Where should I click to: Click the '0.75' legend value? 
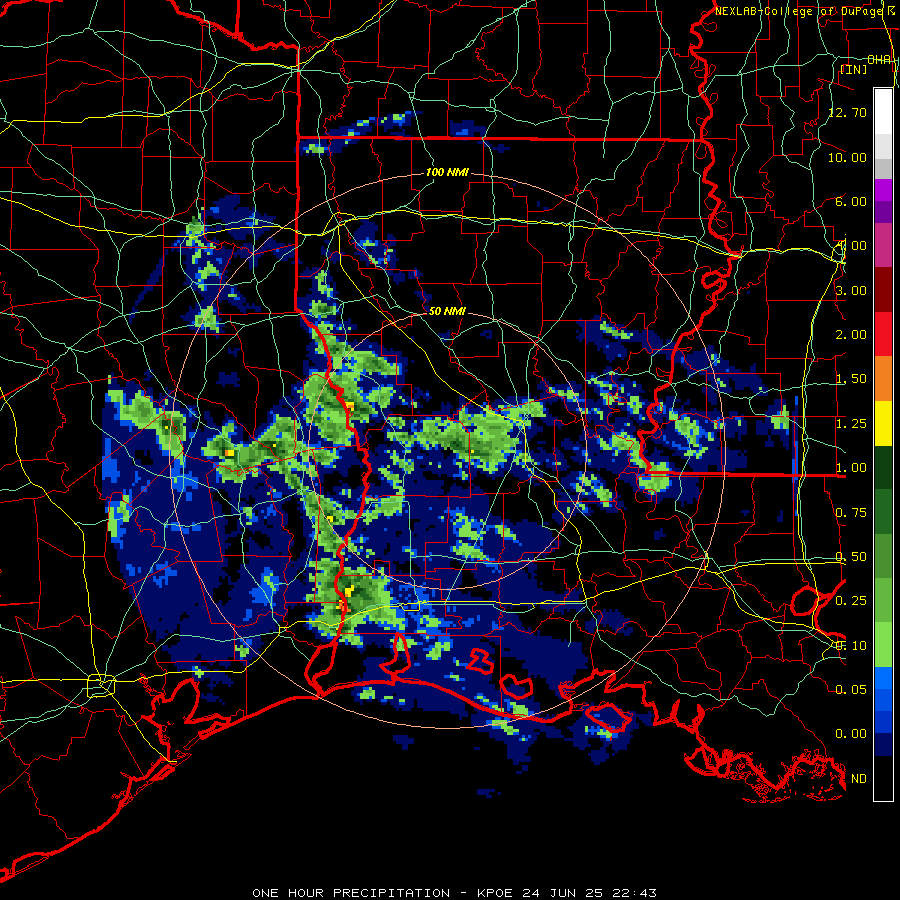[x=851, y=513]
